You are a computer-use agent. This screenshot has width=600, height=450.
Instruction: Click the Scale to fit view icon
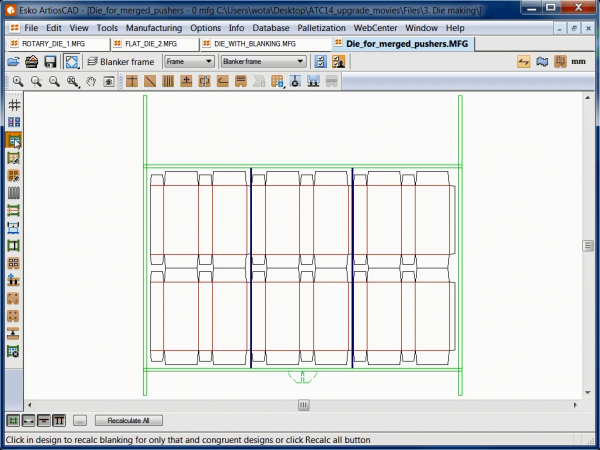72,62
